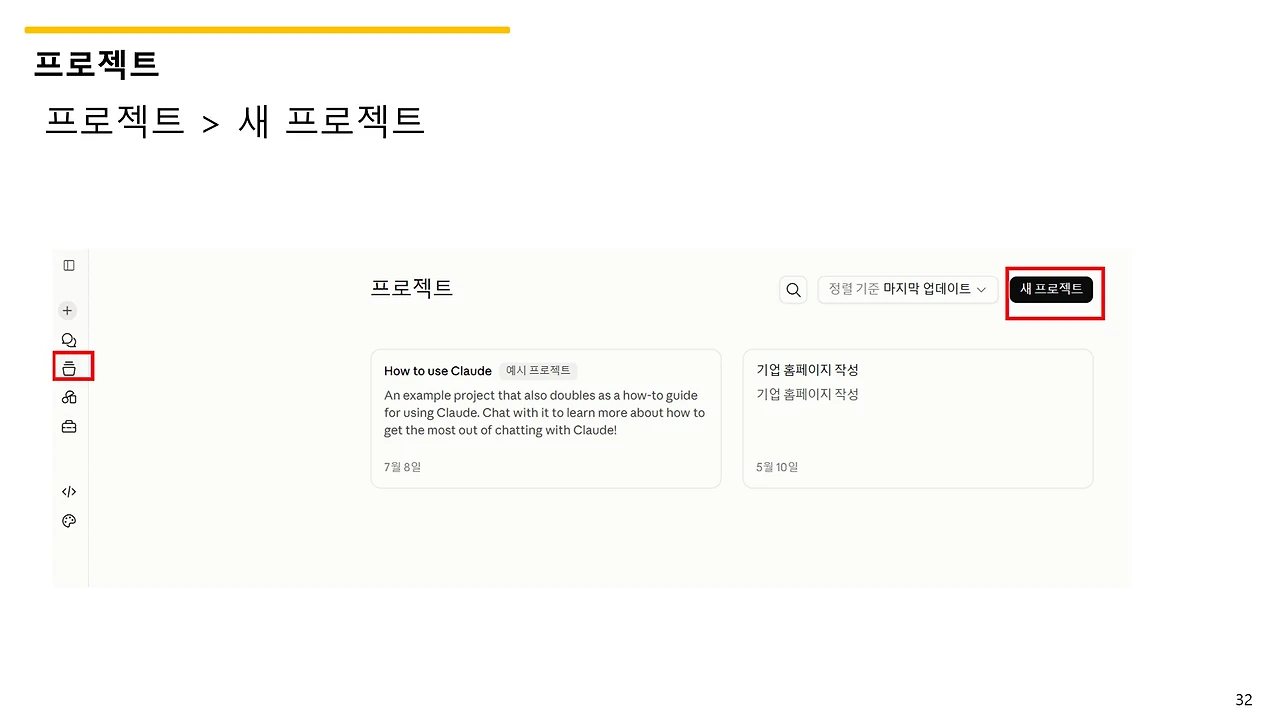The image size is (1280, 720).
Task: Select the 7월 8일 date on the card
Action: (403, 467)
